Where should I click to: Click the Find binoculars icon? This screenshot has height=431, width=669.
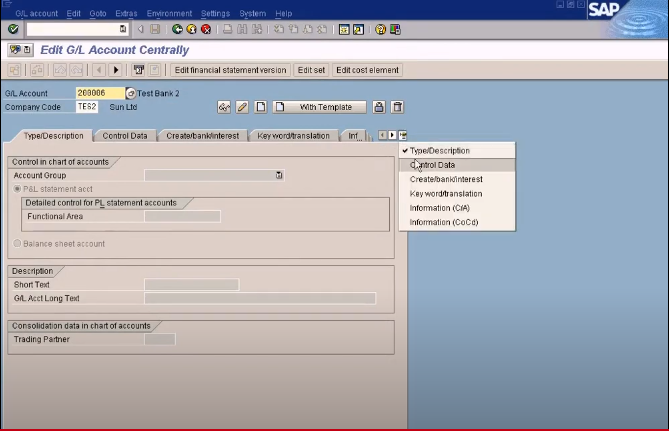click(x=242, y=29)
